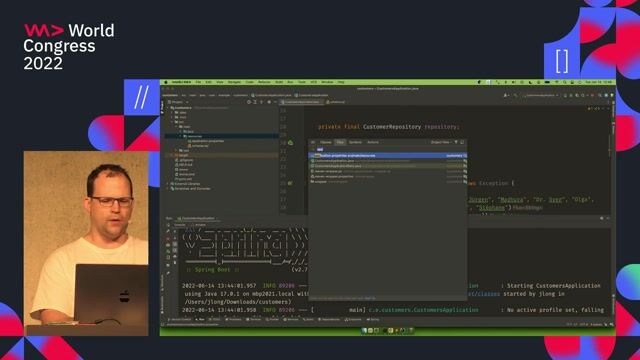
Task: Select mvnw.cmd in project tree
Action: 186,174
